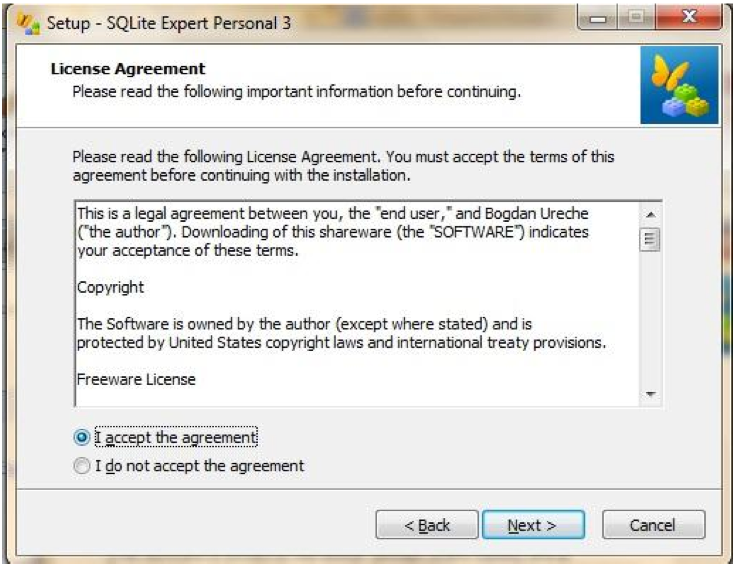Select "I do not accept the agreement" option
This screenshot has height=567, width=736.
click(x=82, y=466)
